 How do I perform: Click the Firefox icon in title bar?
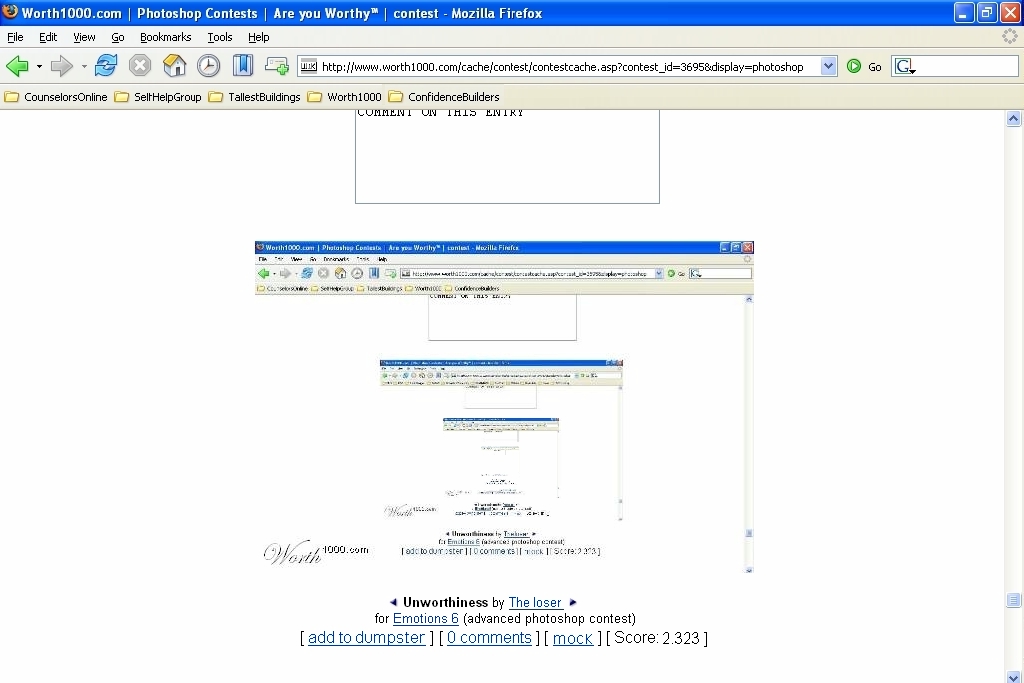10,12
